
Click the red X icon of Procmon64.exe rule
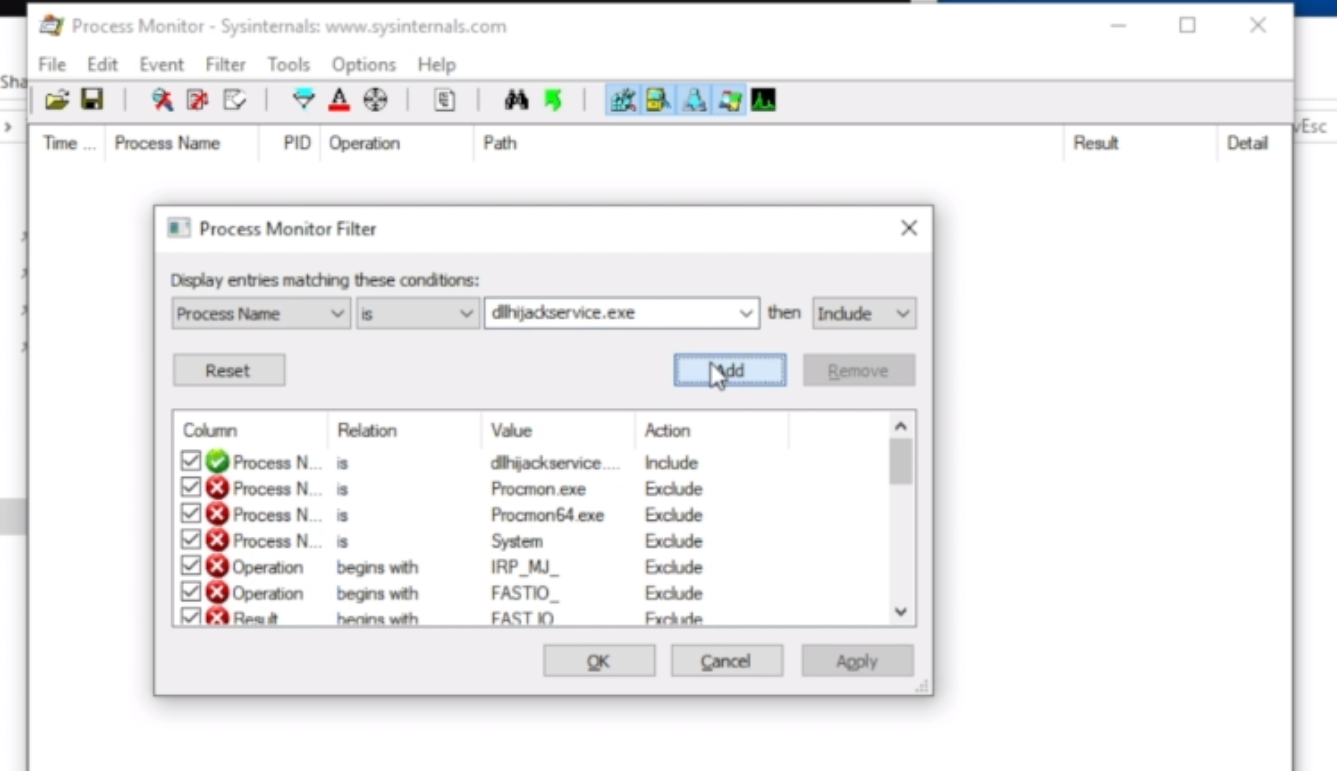217,514
